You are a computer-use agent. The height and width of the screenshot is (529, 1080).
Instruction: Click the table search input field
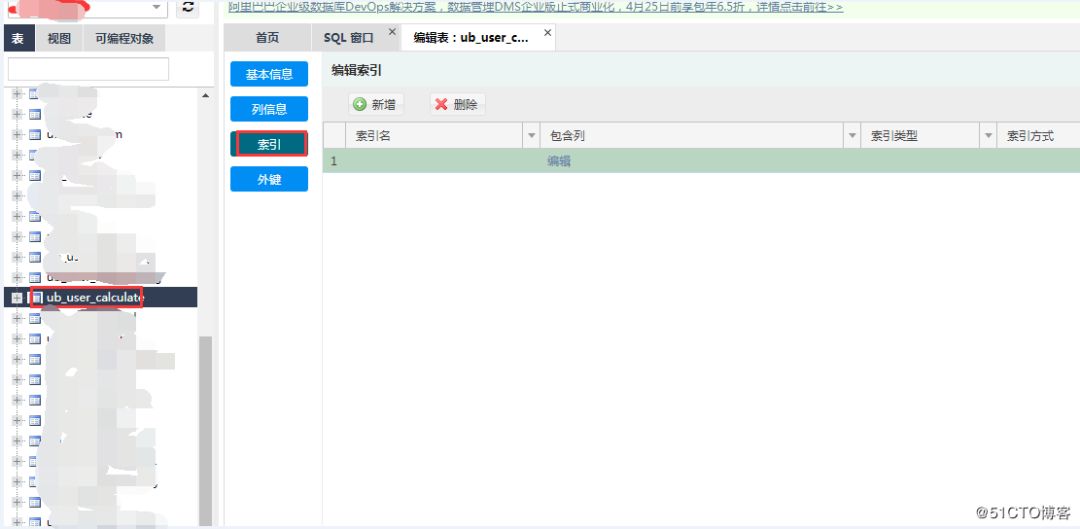point(88,69)
